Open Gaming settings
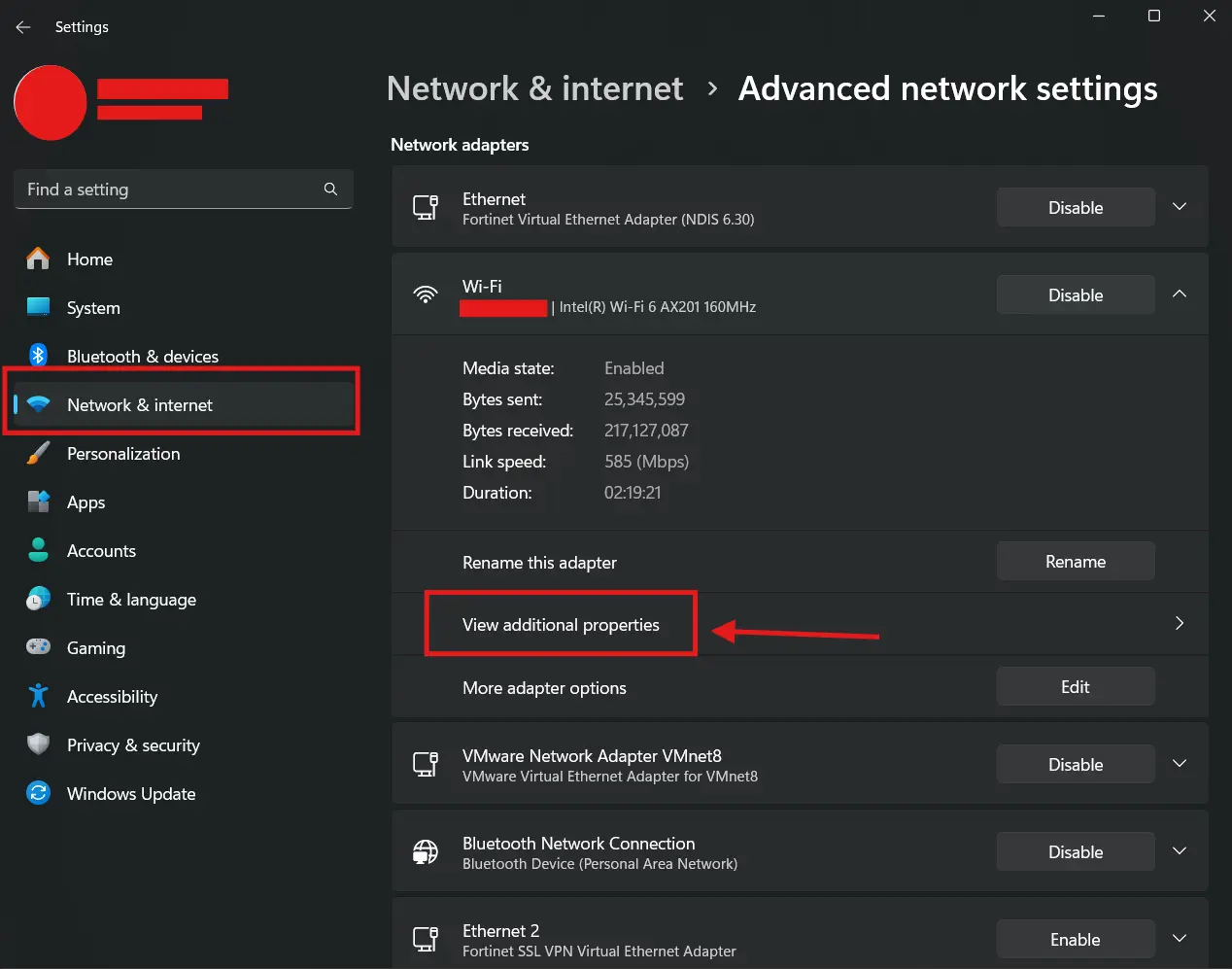1232x969 pixels. (185, 648)
